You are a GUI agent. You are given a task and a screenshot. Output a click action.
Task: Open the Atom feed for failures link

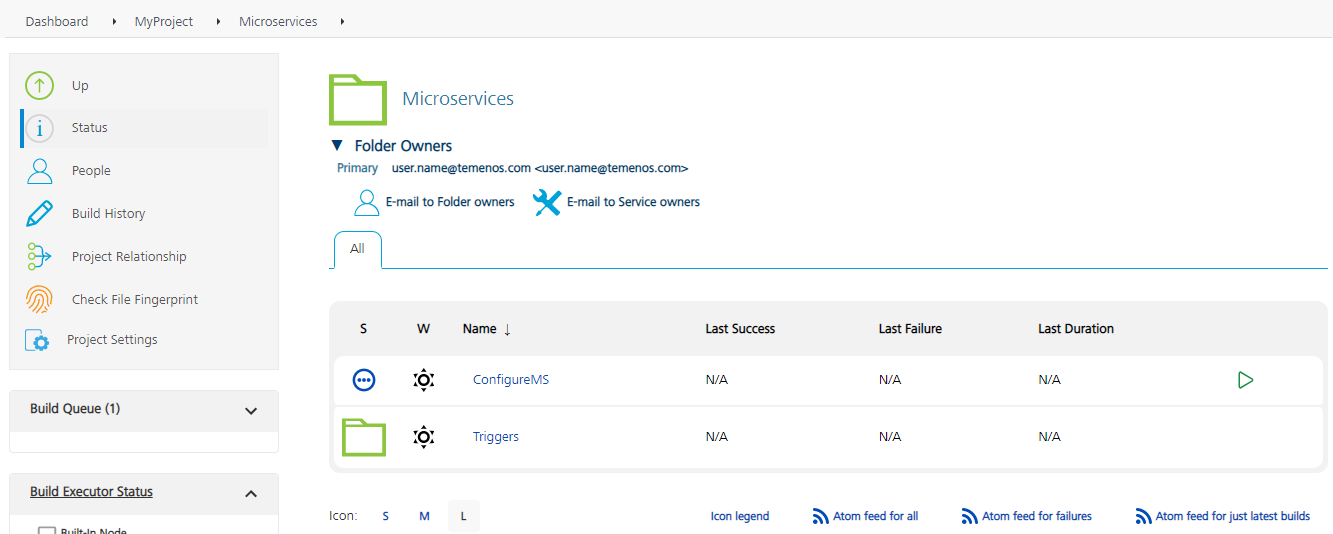(x=1036, y=516)
